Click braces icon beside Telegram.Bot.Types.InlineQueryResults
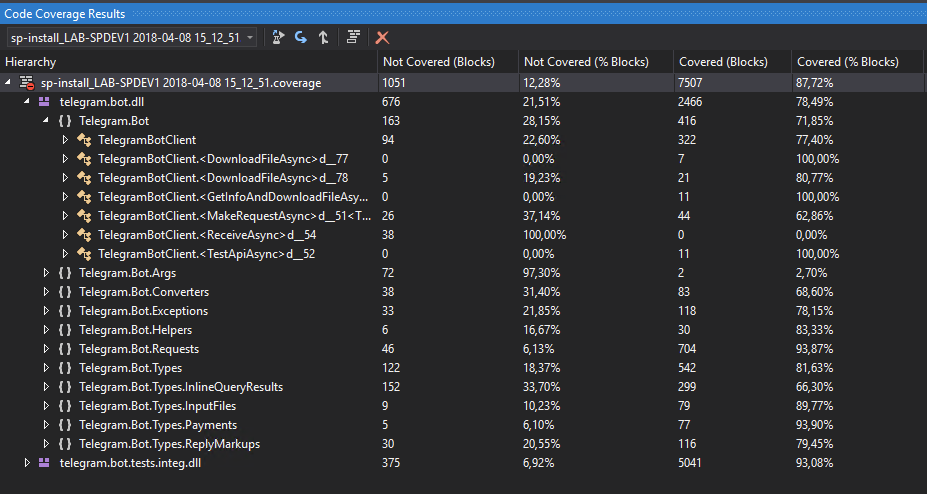Image resolution: width=927 pixels, height=494 pixels. (65, 387)
